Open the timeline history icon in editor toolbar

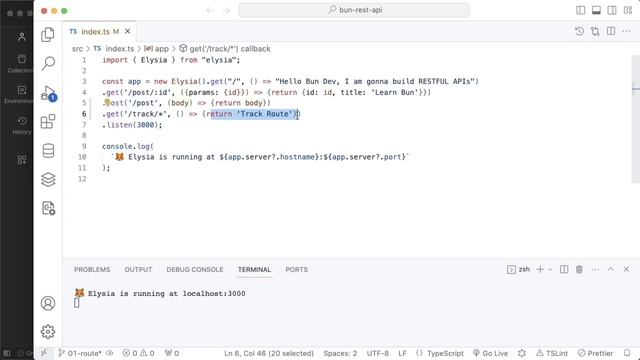pos(579,31)
